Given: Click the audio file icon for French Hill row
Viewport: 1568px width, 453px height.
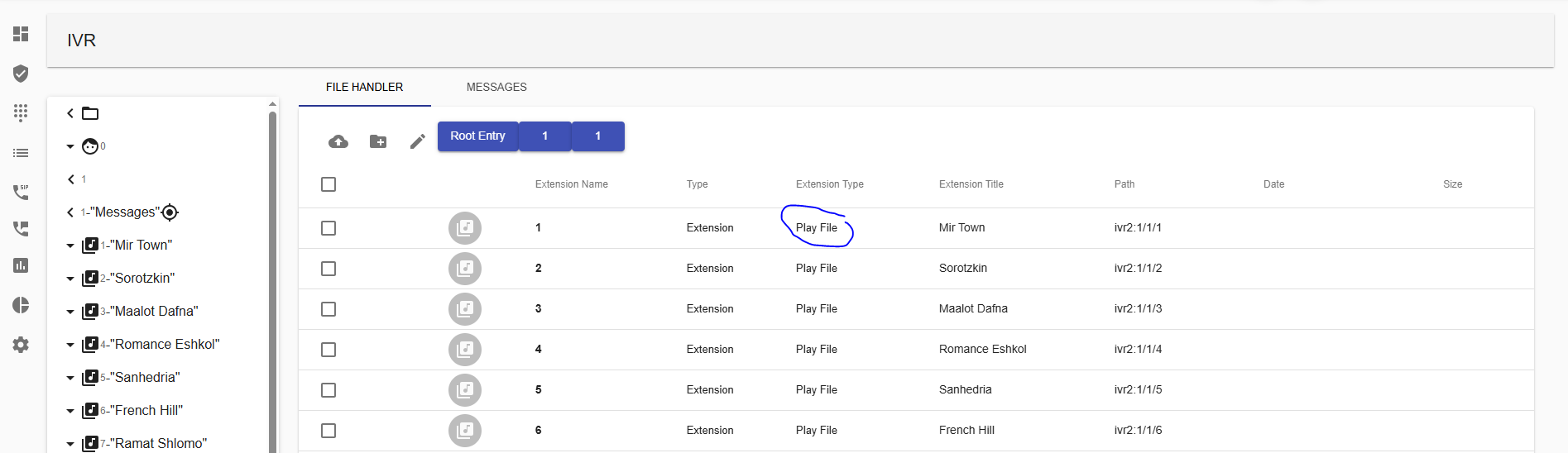Looking at the screenshot, I should (465, 430).
